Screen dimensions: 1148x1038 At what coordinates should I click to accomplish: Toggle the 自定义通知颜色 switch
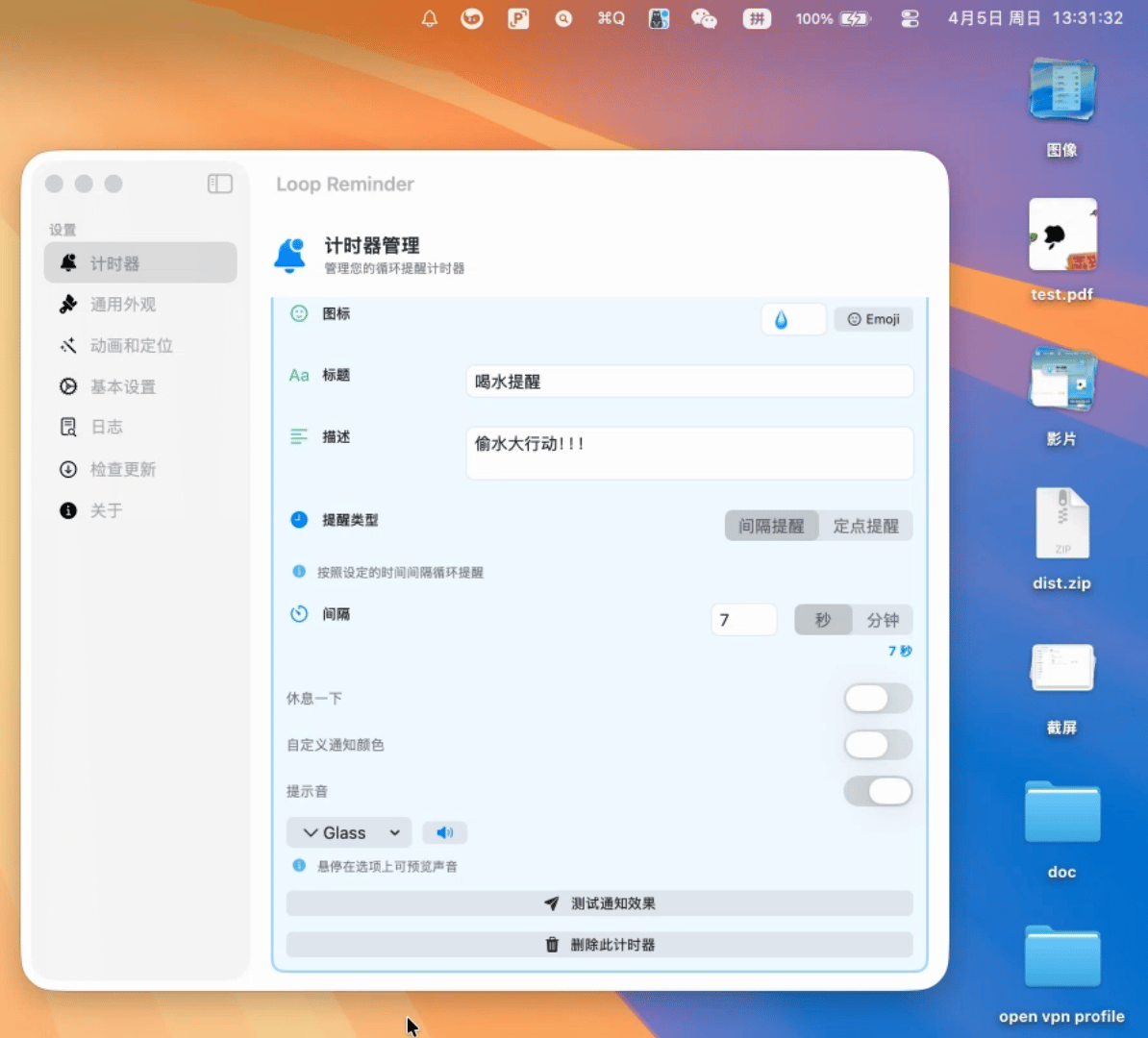pyautogui.click(x=877, y=745)
